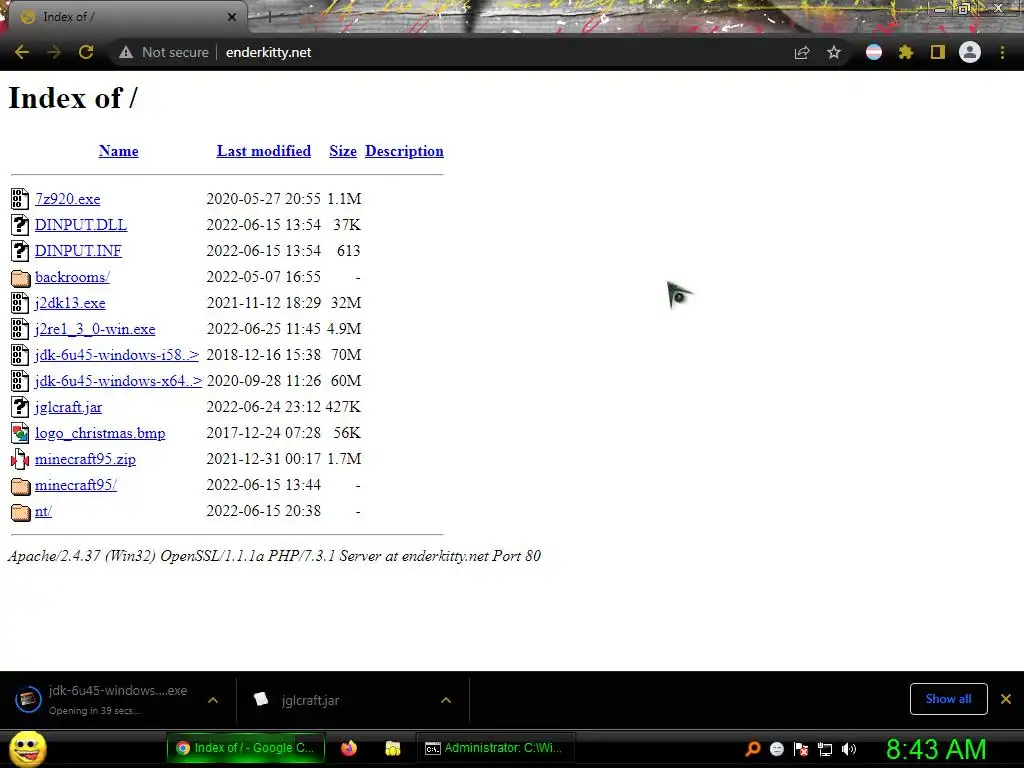Switch to the Administrator command prompt taskbar item
The width and height of the screenshot is (1024, 768).
point(496,748)
